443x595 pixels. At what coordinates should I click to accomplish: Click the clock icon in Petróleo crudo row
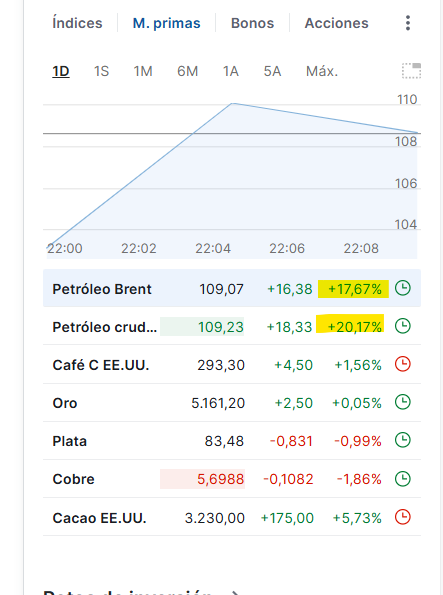click(x=403, y=326)
